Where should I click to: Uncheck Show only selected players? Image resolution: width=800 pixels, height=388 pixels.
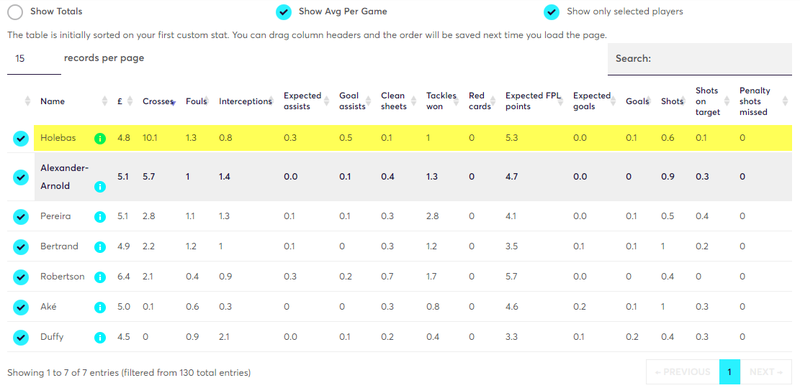pyautogui.click(x=552, y=12)
